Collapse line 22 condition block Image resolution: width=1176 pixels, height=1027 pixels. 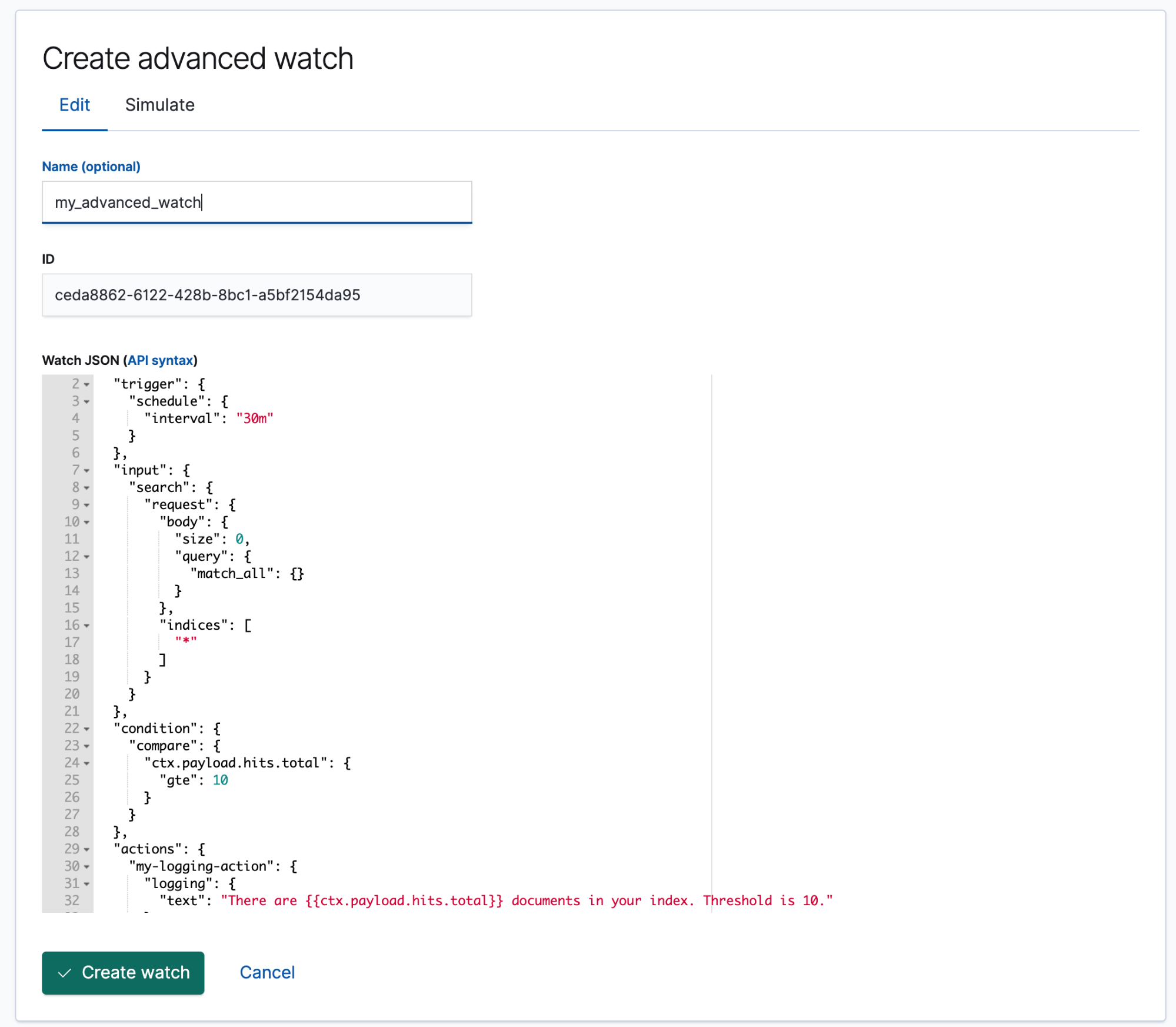tap(87, 728)
